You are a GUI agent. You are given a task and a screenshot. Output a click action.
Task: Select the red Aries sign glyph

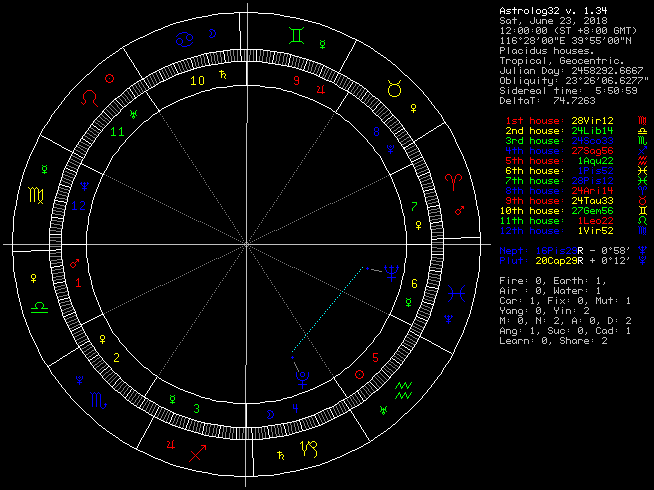453,182
